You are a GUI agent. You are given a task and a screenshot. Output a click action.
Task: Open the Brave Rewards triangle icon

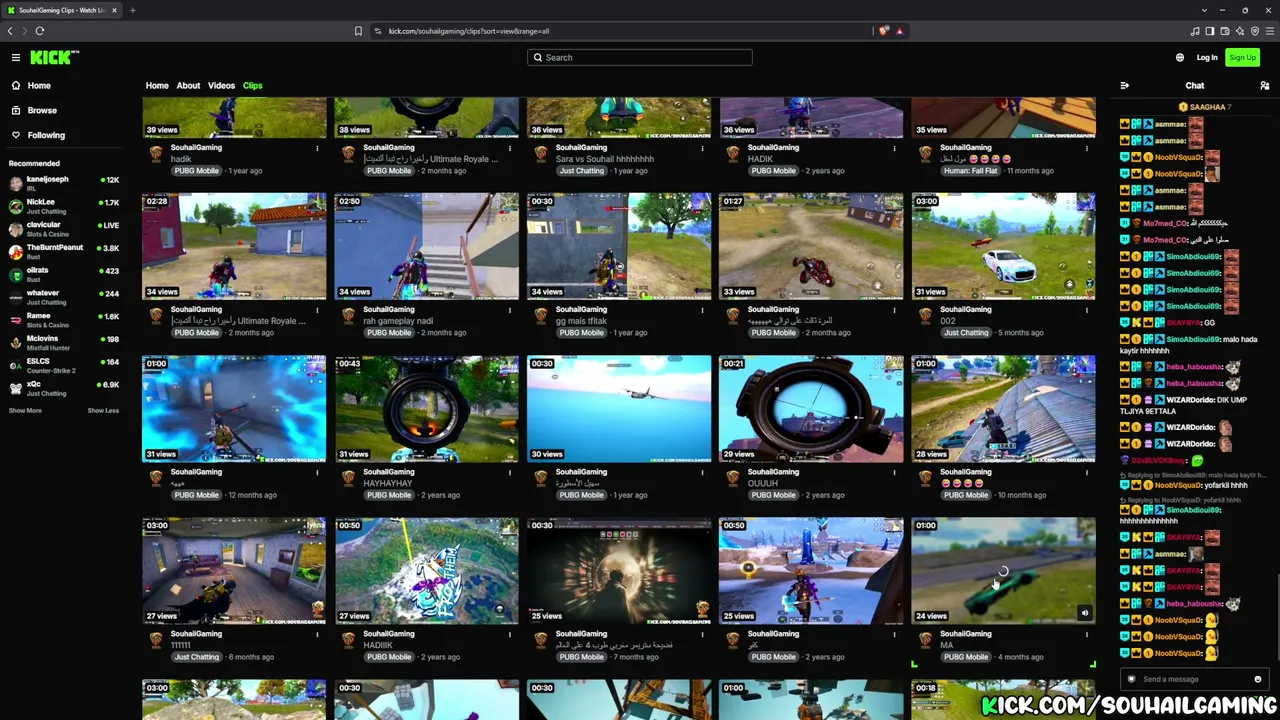(899, 31)
